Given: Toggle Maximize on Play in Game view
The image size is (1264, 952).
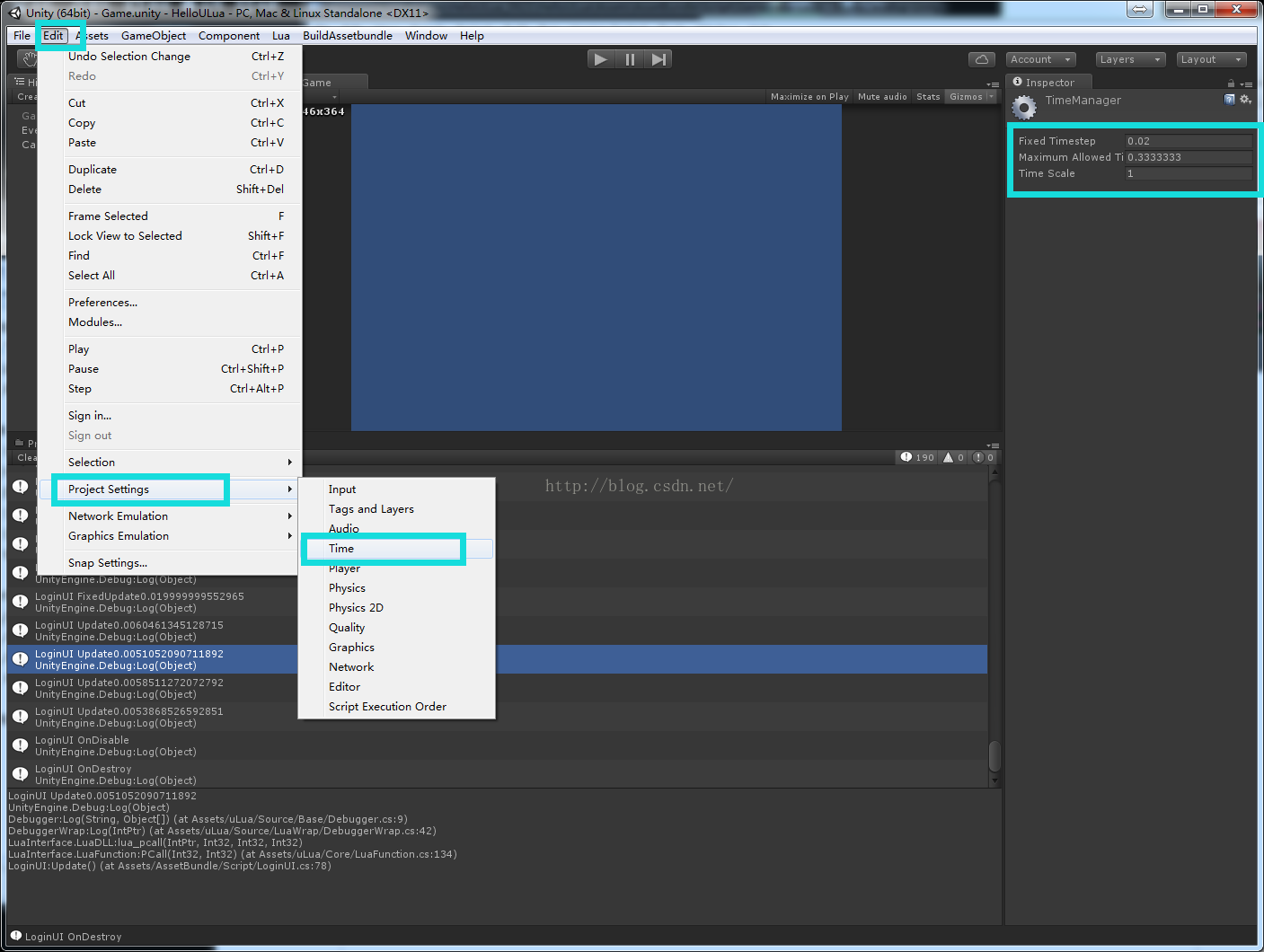Looking at the screenshot, I should click(x=809, y=96).
